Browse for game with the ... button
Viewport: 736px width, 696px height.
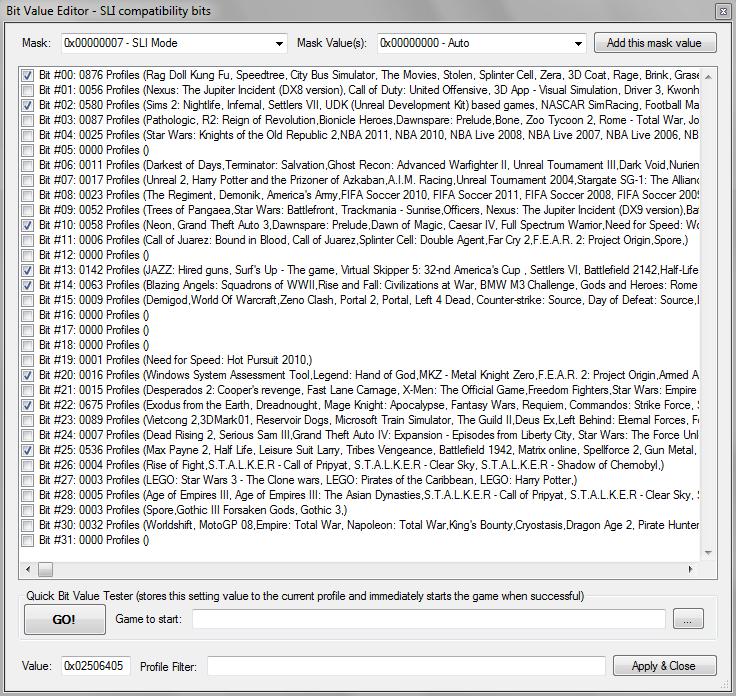[688, 619]
